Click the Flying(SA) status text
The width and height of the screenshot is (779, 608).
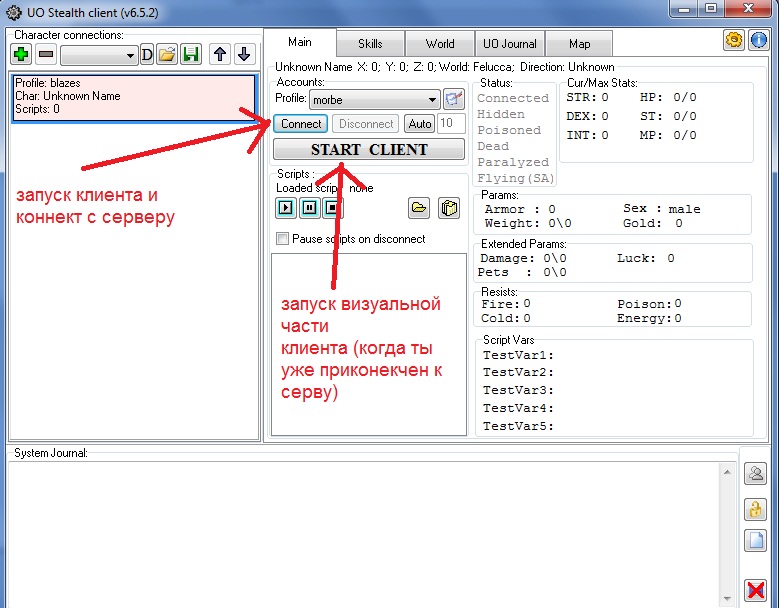[516, 178]
